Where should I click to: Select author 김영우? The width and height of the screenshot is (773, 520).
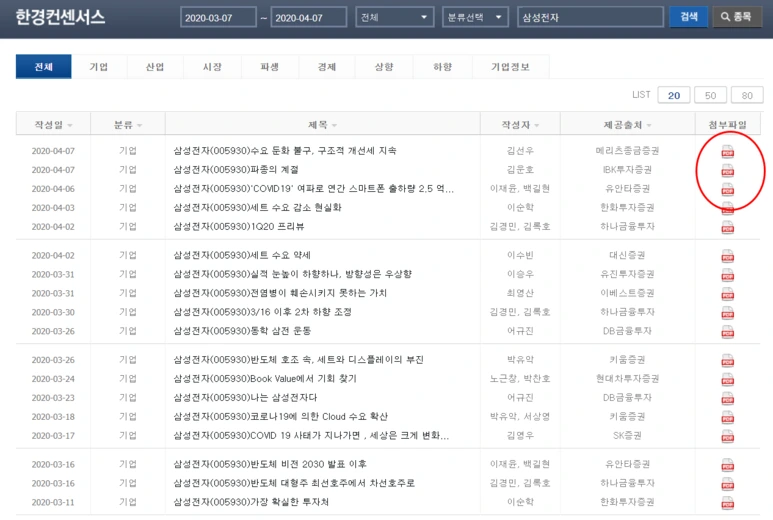(x=520, y=435)
